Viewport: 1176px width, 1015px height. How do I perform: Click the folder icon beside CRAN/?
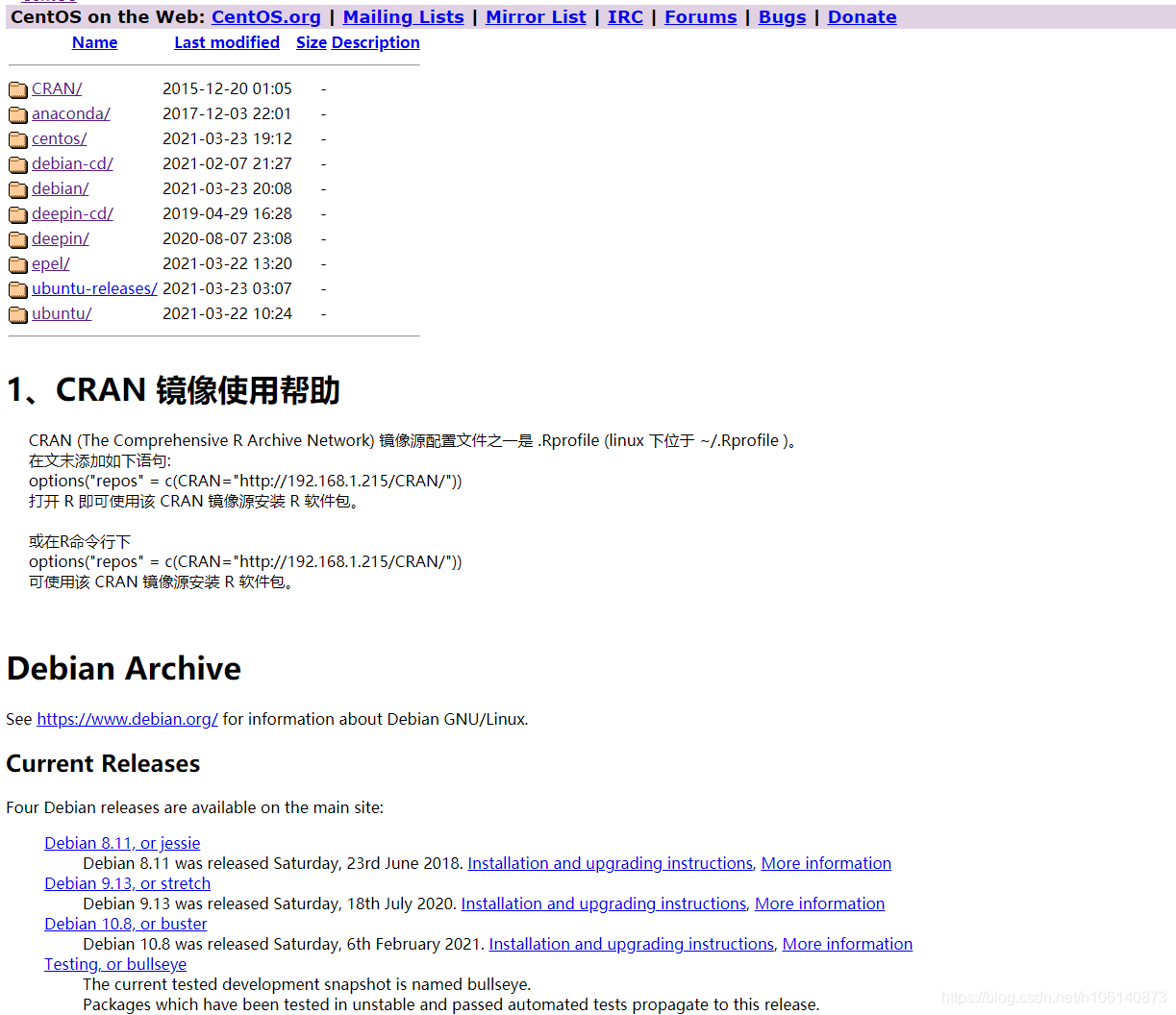pos(18,89)
